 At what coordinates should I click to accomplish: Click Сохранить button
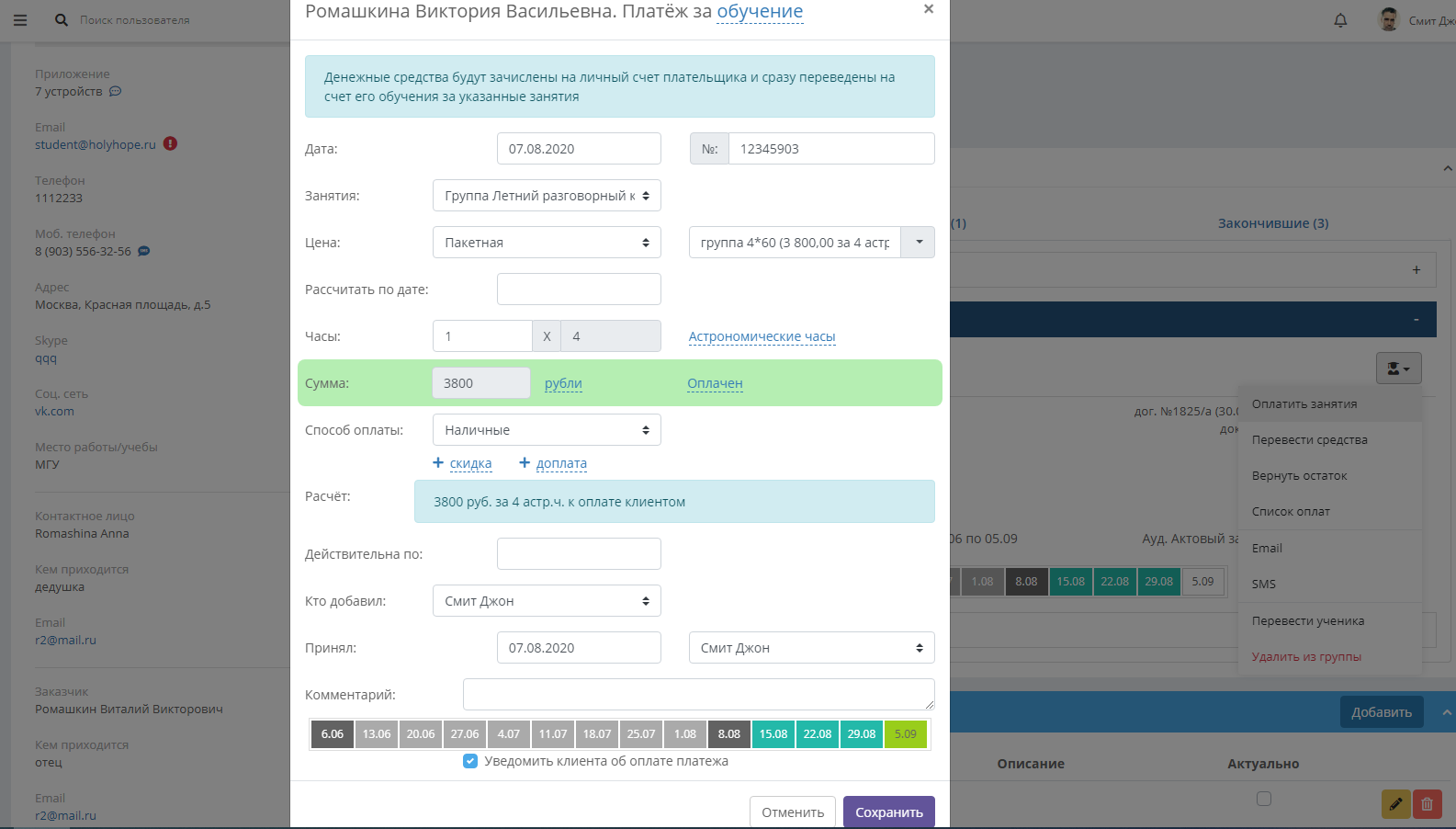889,812
